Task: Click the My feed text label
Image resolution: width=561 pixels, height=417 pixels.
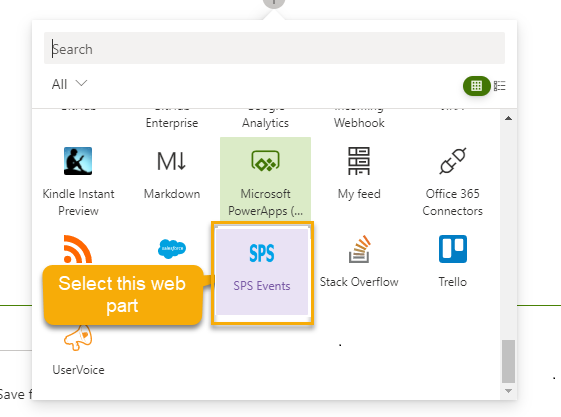Action: pyautogui.click(x=359, y=194)
